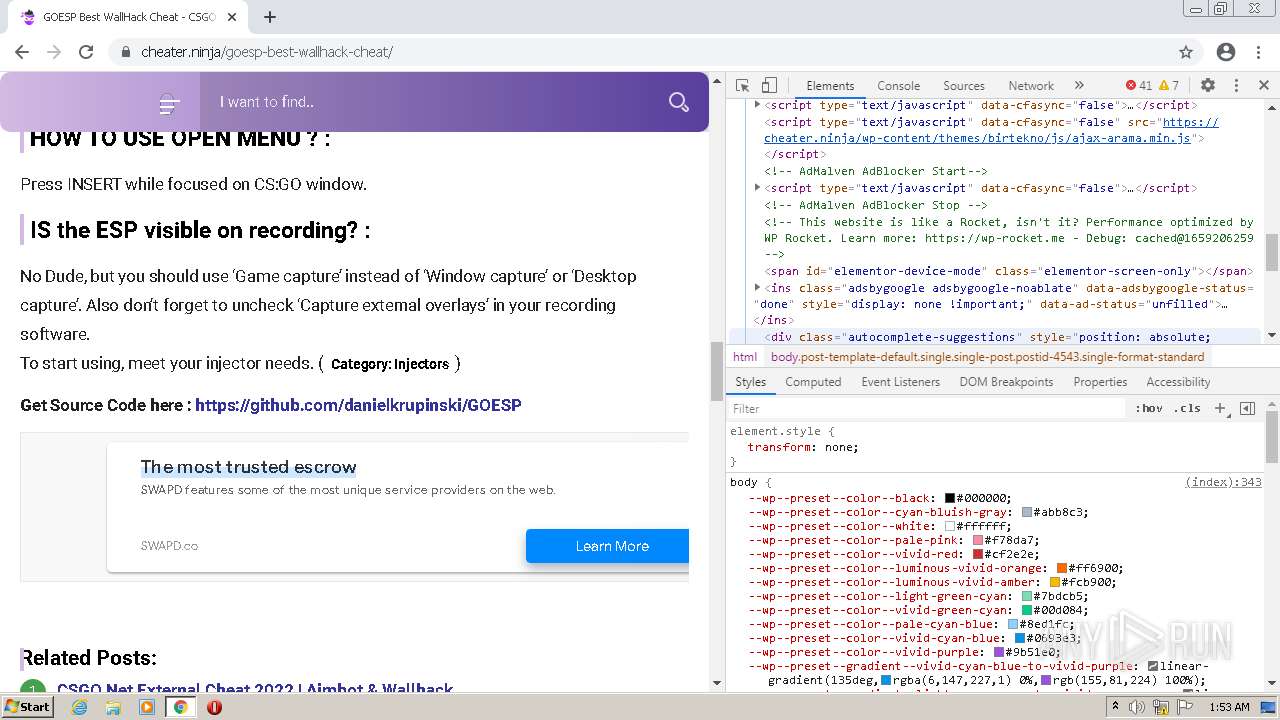
Task: Toggle the device toolbar icon
Action: (x=769, y=86)
